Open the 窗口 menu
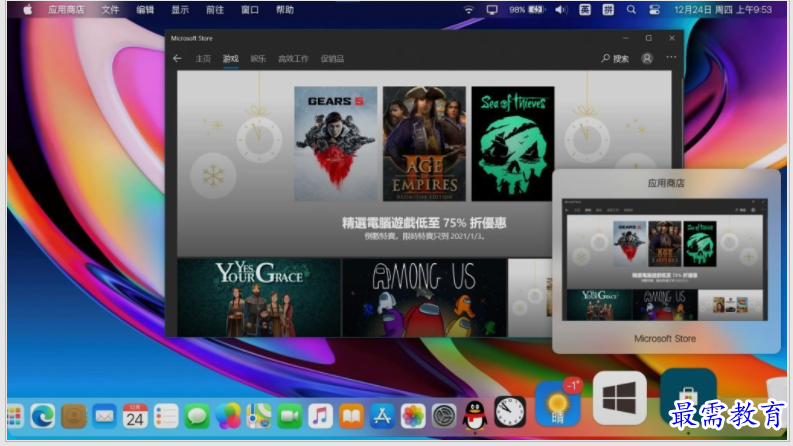The height and width of the screenshot is (446, 793). [250, 10]
